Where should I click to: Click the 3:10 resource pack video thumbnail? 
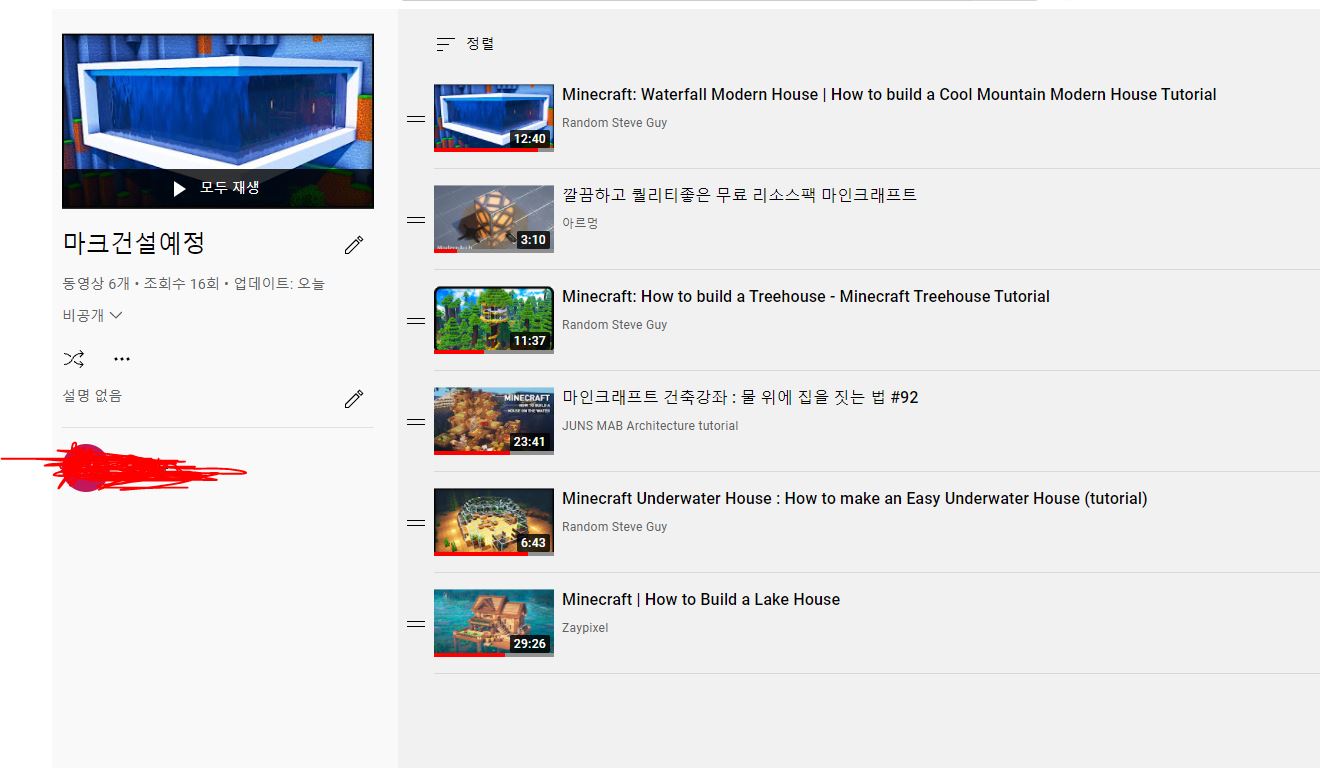pyautogui.click(x=494, y=219)
